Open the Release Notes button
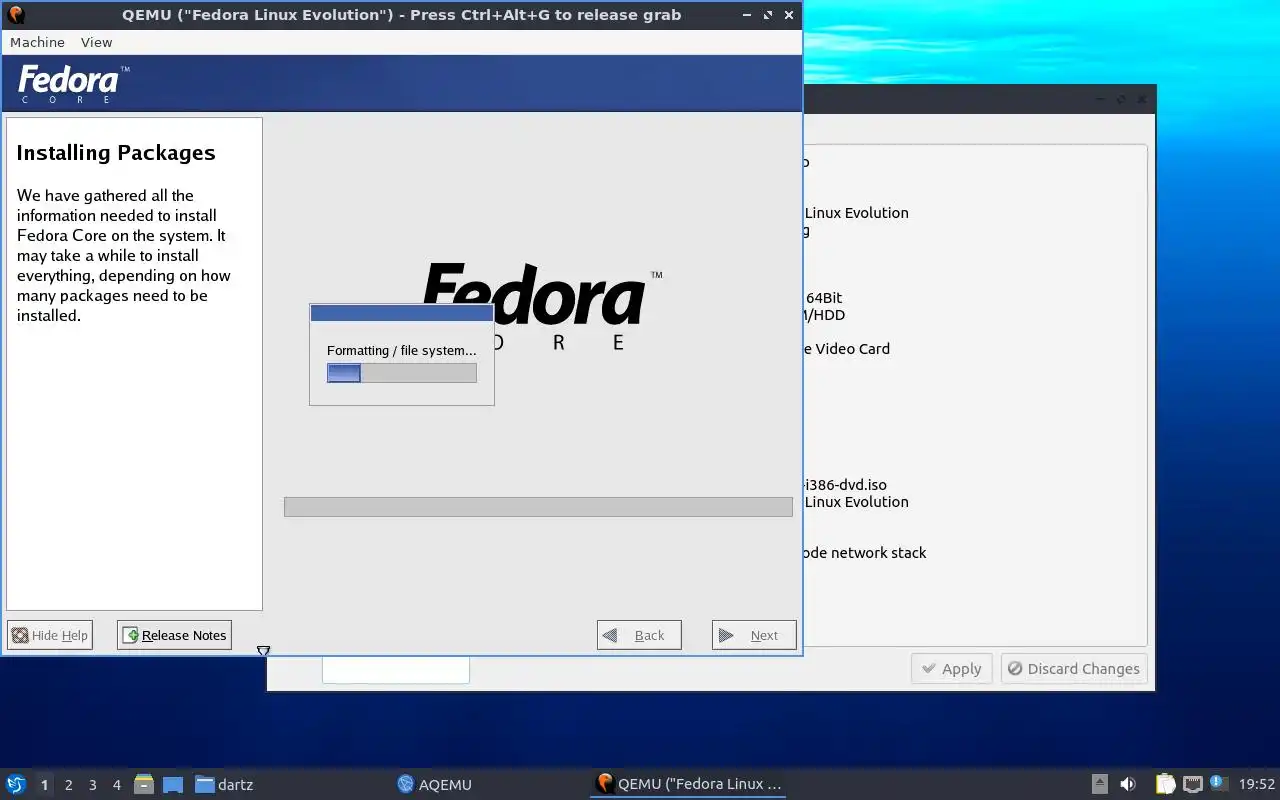Viewport: 1280px width, 800px height. click(x=174, y=635)
